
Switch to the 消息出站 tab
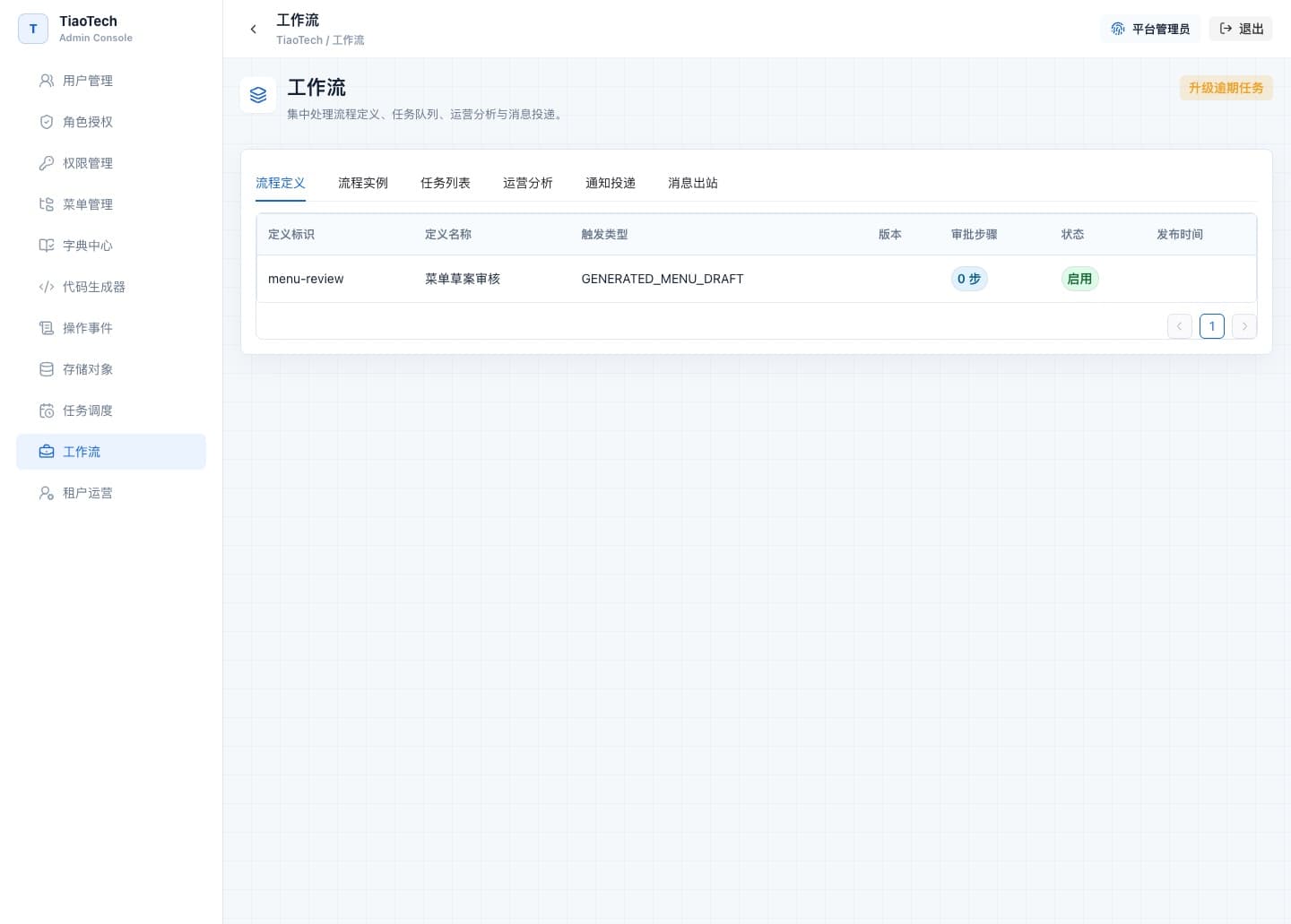coord(693,183)
